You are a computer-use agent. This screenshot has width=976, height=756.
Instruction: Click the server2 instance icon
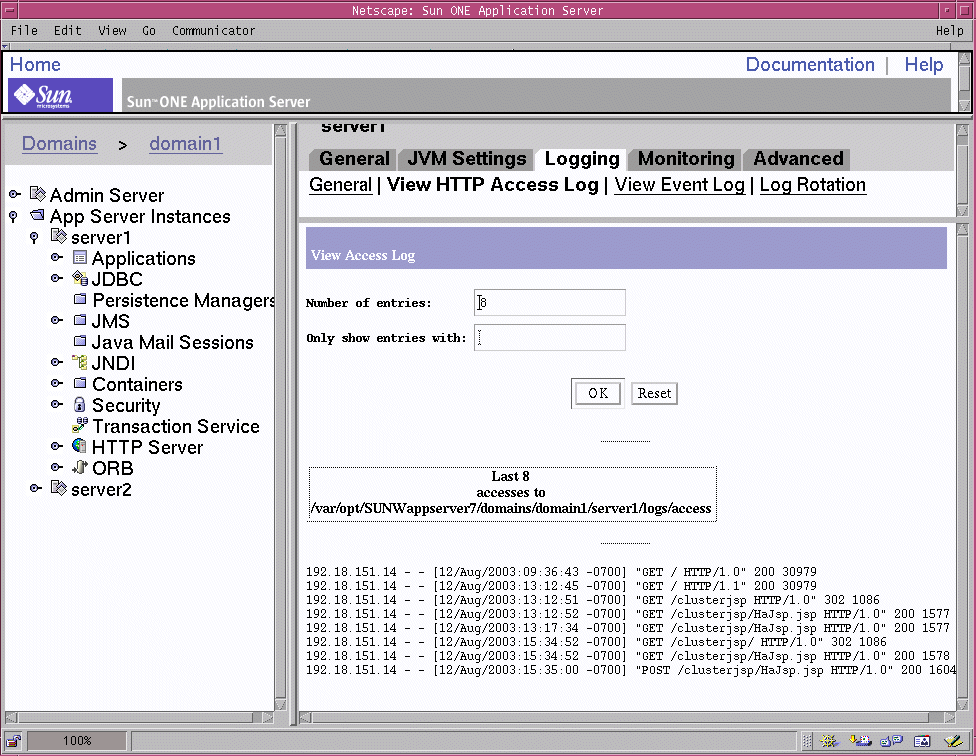[59, 488]
